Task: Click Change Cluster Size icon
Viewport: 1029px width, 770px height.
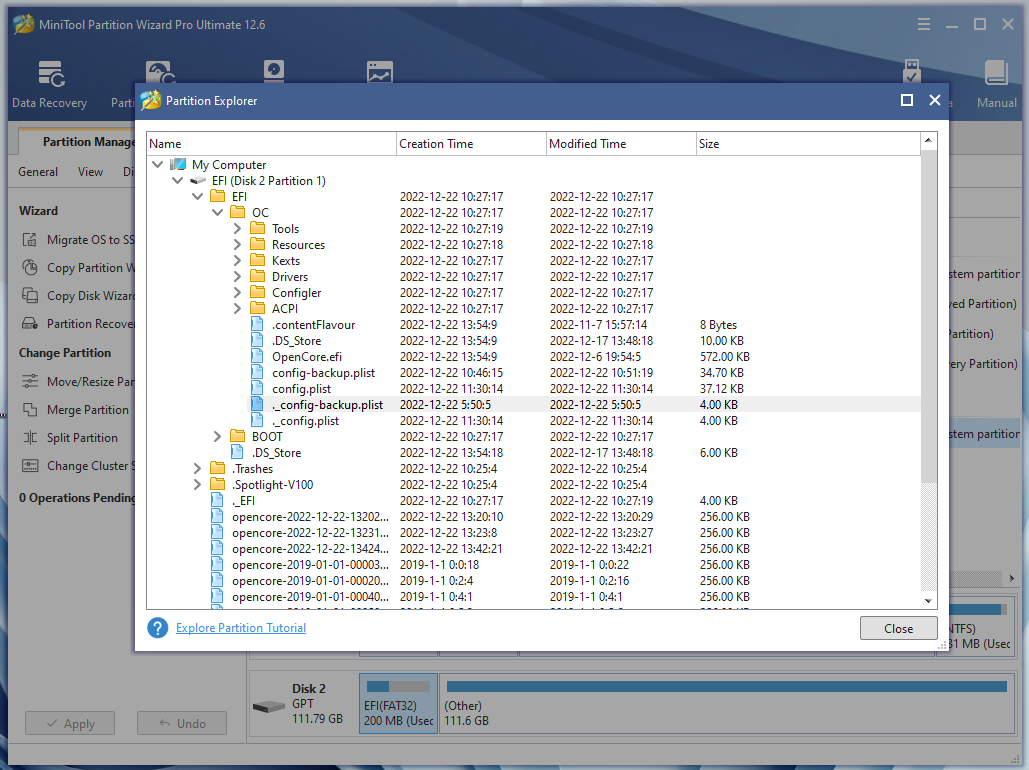Action: pyautogui.click(x=30, y=465)
